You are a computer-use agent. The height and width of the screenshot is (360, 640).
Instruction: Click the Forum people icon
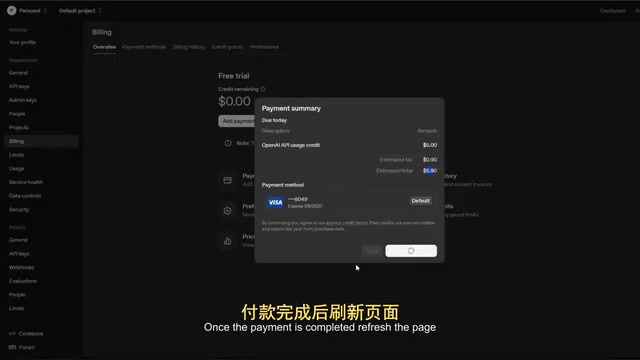(x=12, y=347)
